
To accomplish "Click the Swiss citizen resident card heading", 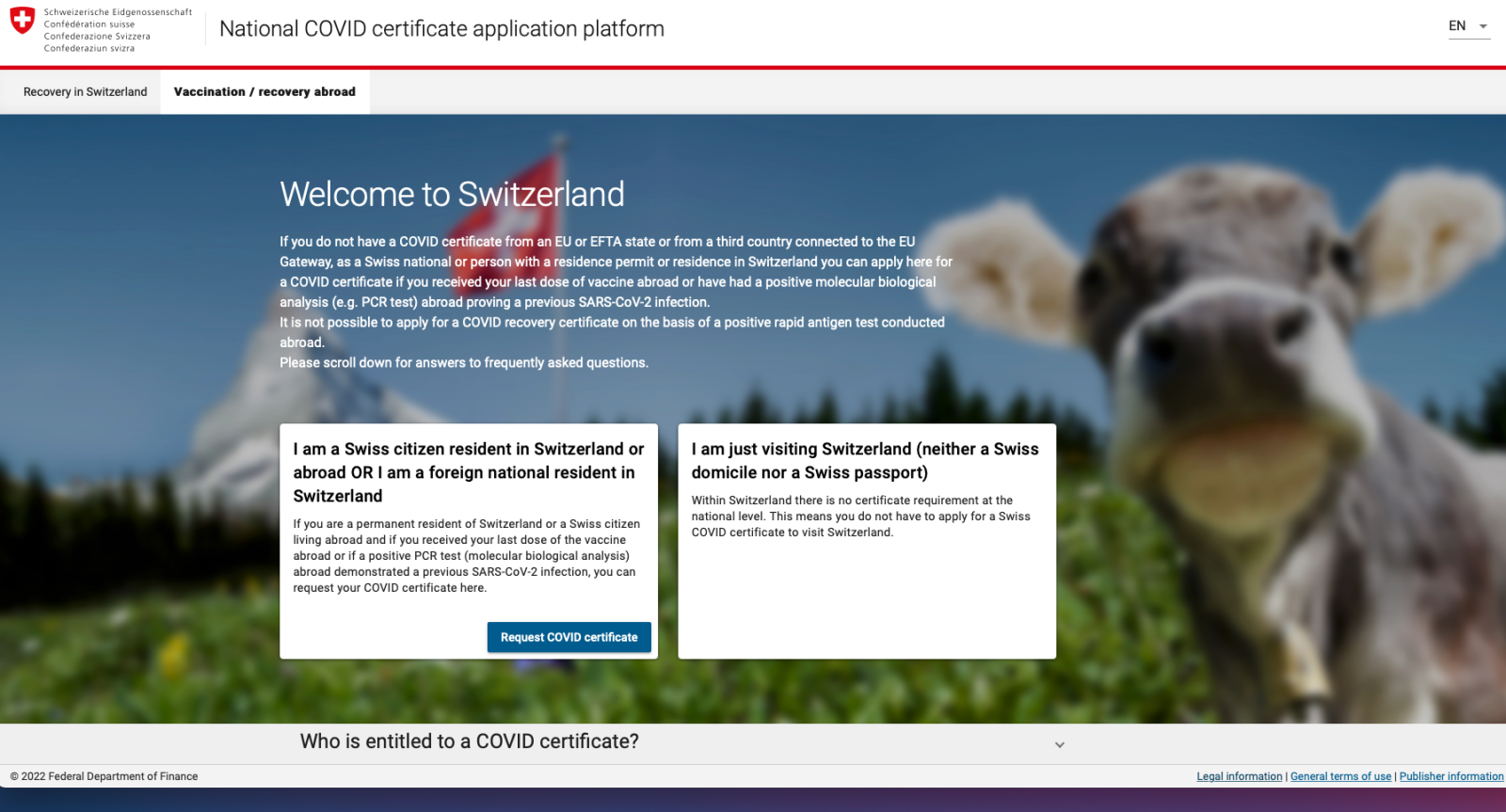I will coord(468,472).
